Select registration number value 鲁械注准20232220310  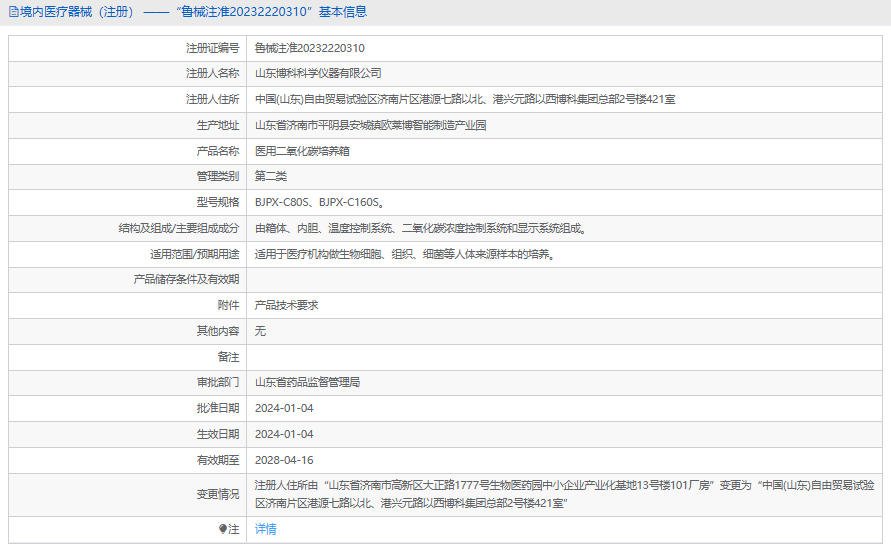click(x=310, y=48)
